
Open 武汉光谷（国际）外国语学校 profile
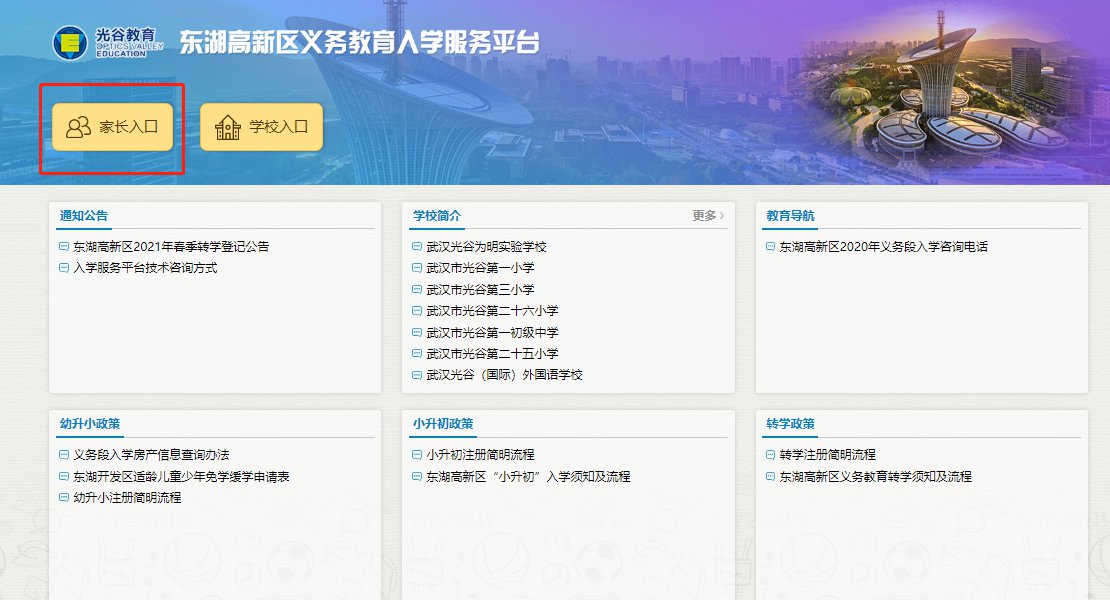(505, 374)
